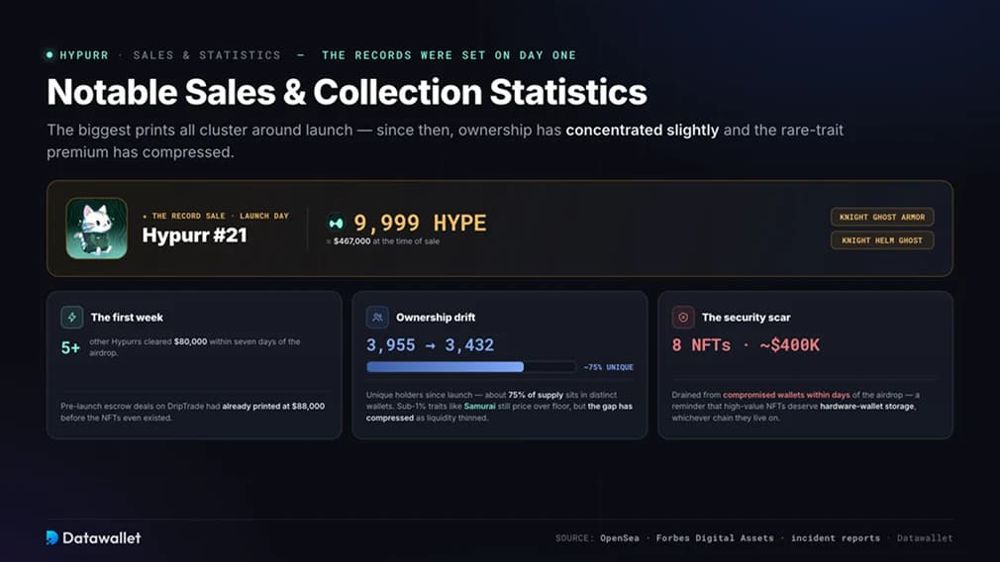This screenshot has width=1000, height=562.
Task: Click the ownership drift progress bar
Action: coord(471,367)
